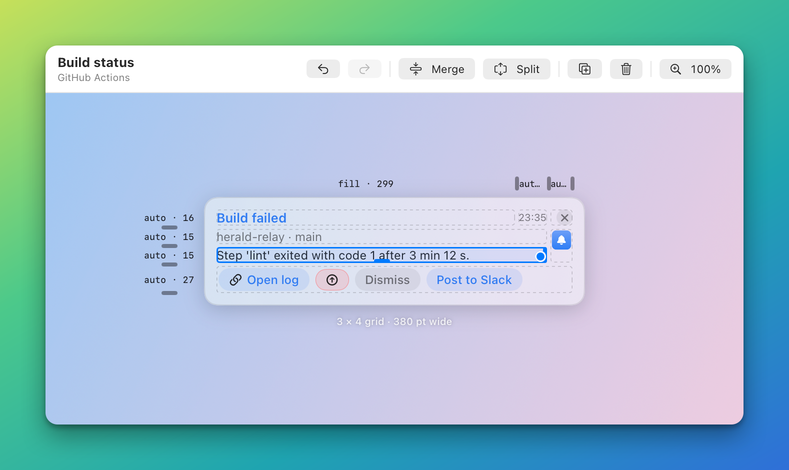Dismiss the build notification
The width and height of the screenshot is (789, 470).
[x=387, y=280]
